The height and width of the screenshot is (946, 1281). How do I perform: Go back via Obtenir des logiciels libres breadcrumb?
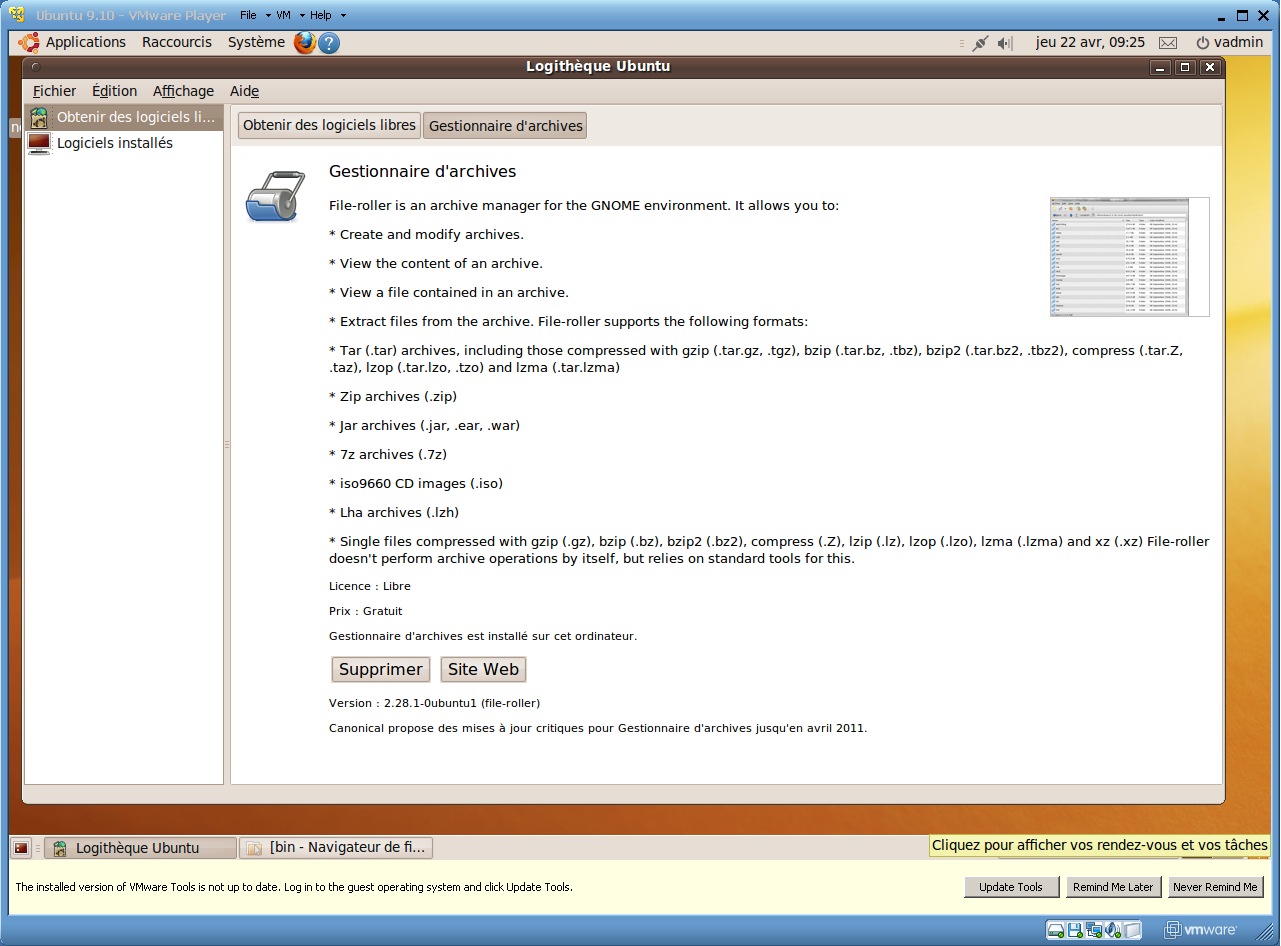point(329,126)
